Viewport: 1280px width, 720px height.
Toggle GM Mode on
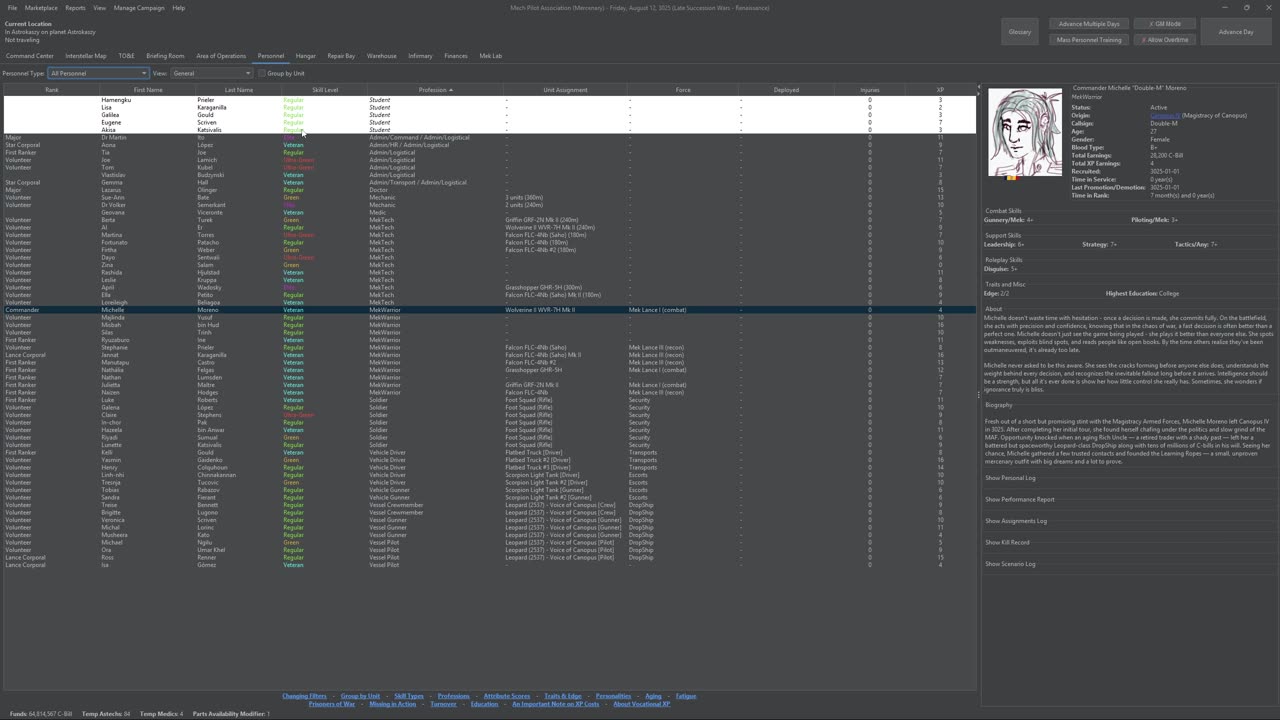click(x=1165, y=24)
